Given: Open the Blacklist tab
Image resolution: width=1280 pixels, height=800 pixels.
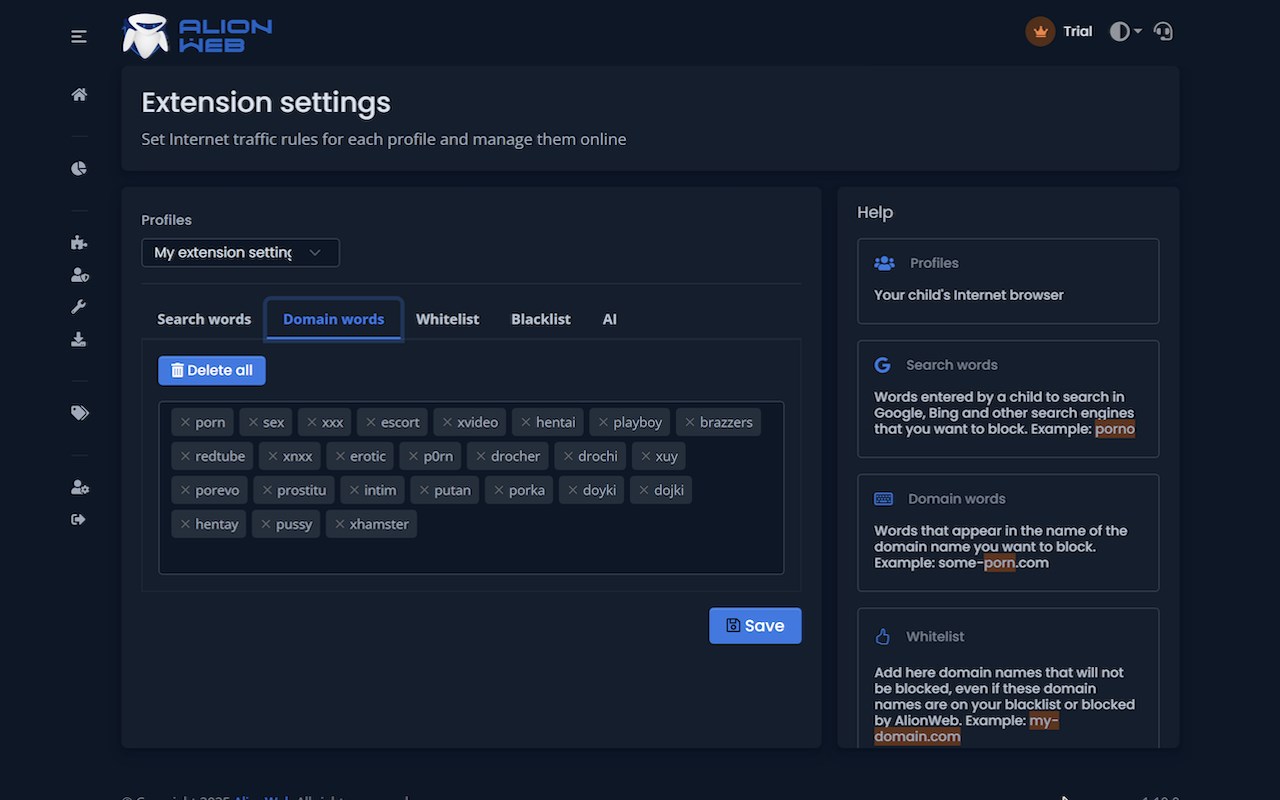Looking at the screenshot, I should [x=540, y=319].
